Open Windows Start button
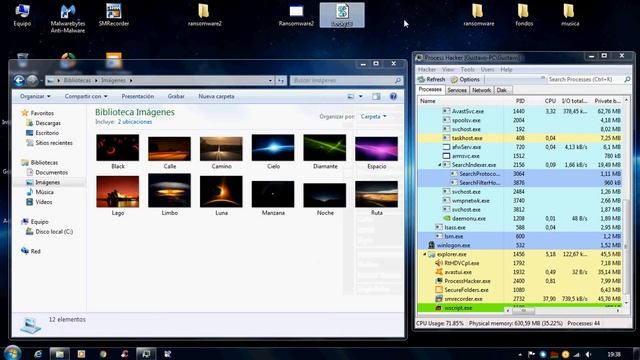Image resolution: width=640 pixels, height=360 pixels. coord(12,353)
